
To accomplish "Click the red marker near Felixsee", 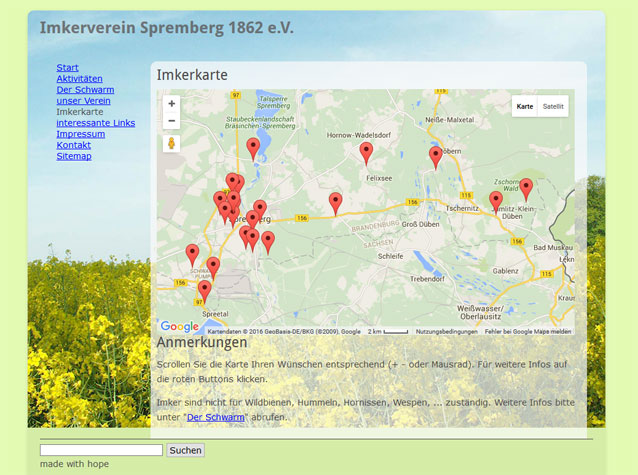I will click(366, 153).
